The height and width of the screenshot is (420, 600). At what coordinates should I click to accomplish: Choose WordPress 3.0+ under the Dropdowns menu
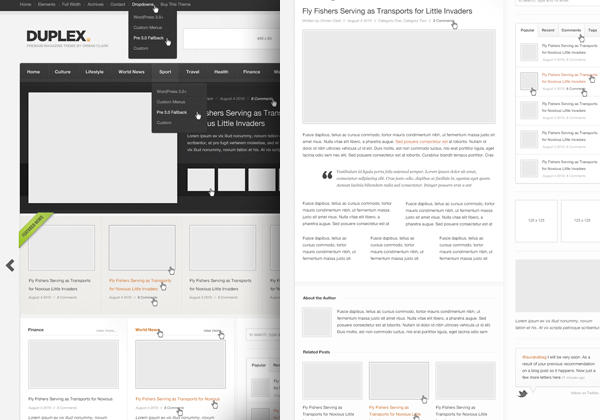(148, 17)
